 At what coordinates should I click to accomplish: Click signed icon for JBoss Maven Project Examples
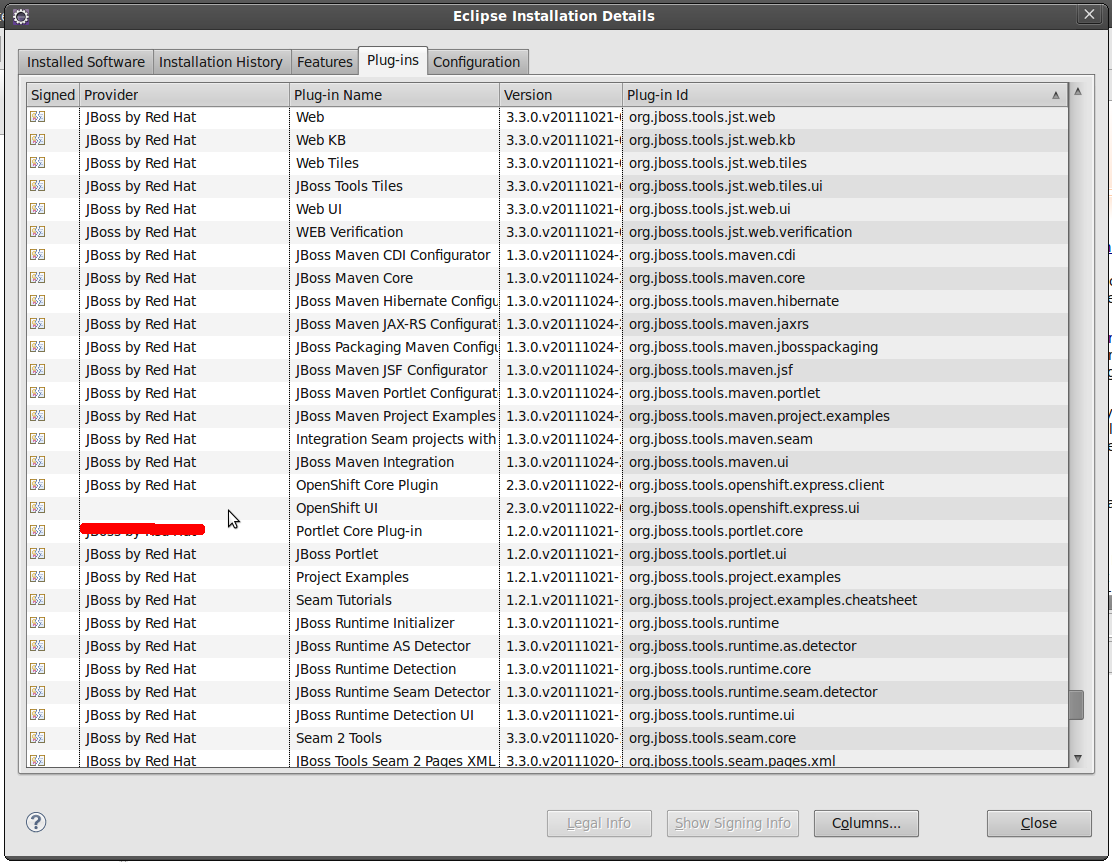[x=38, y=416]
